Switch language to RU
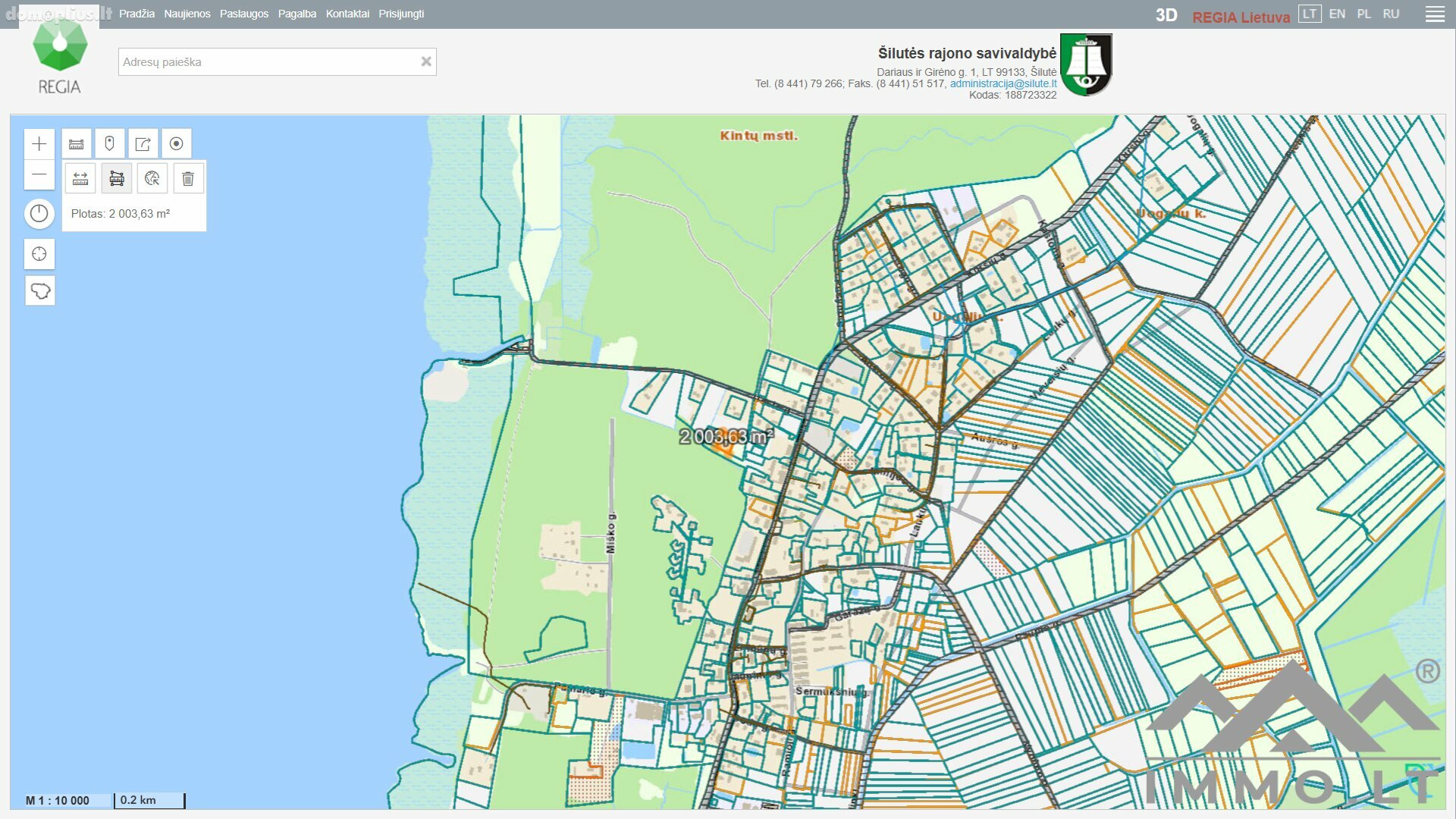 (1391, 14)
